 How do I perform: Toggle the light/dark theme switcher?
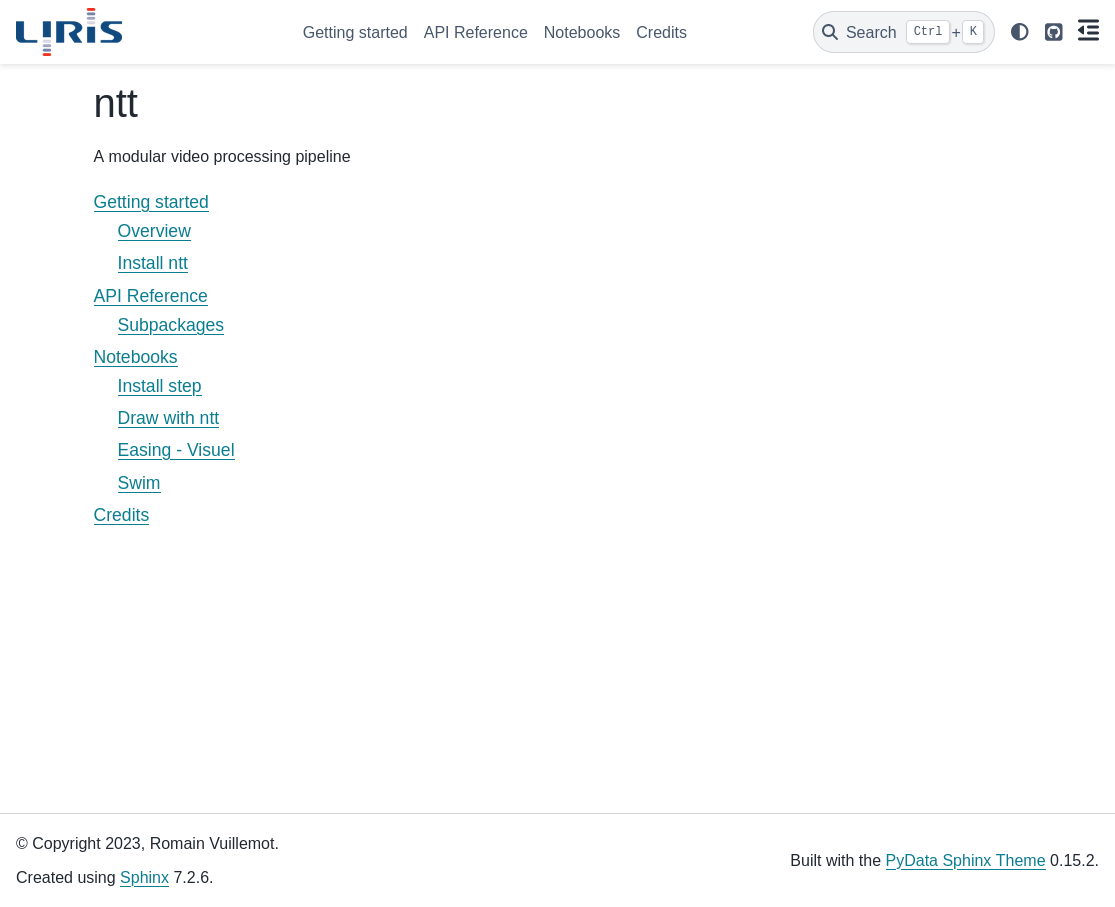click(1019, 32)
